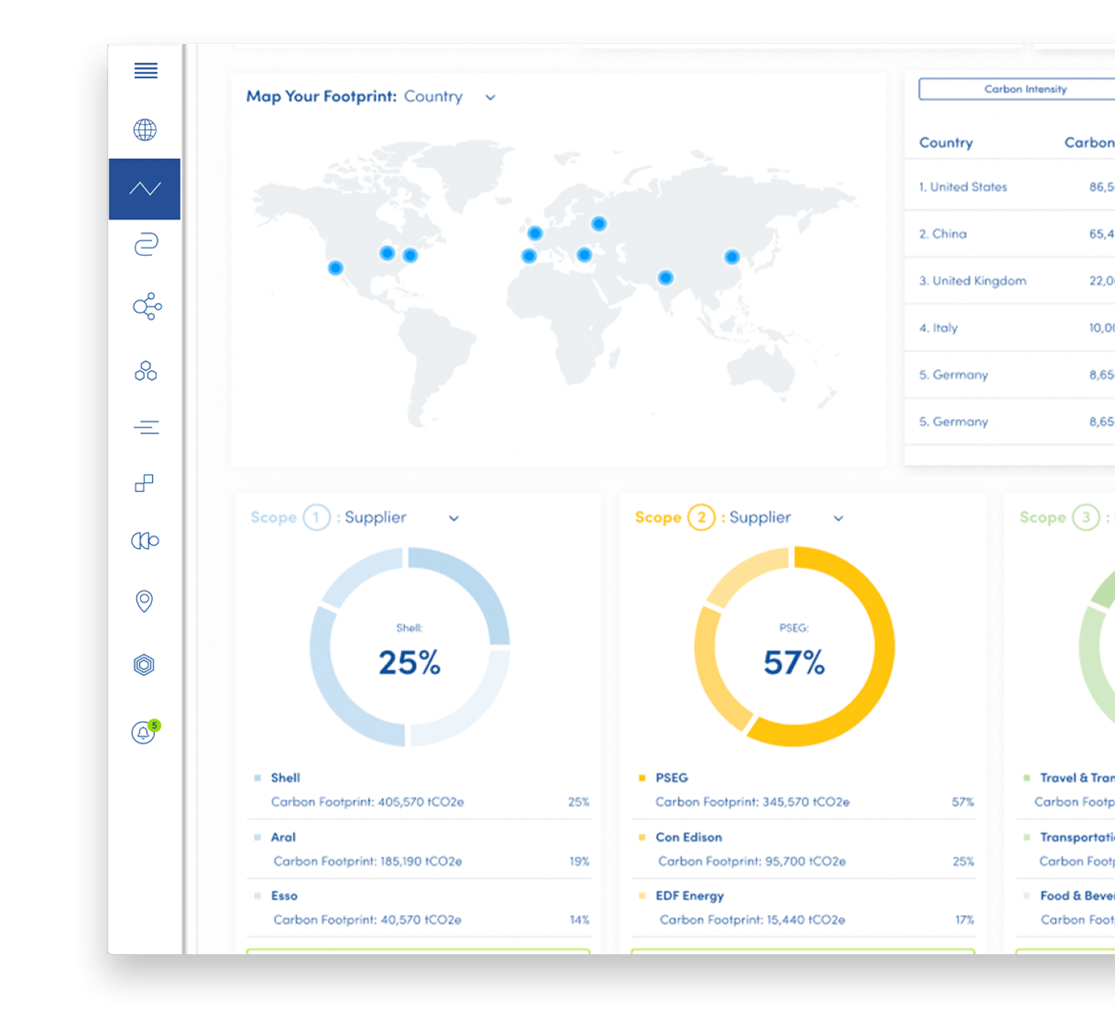Click the circled 3 badge beside Scope
Screen dimensions: 1115x1019
pyautogui.click(x=1086, y=518)
